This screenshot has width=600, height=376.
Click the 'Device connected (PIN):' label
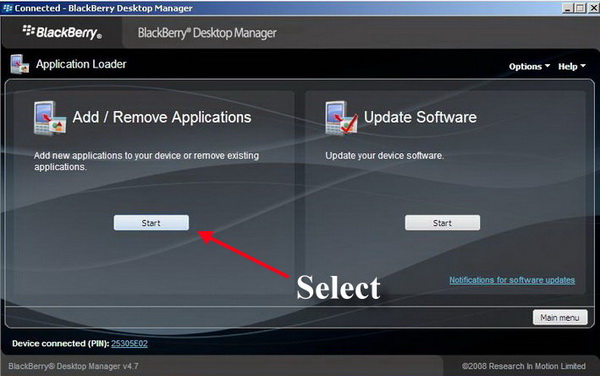click(x=60, y=343)
